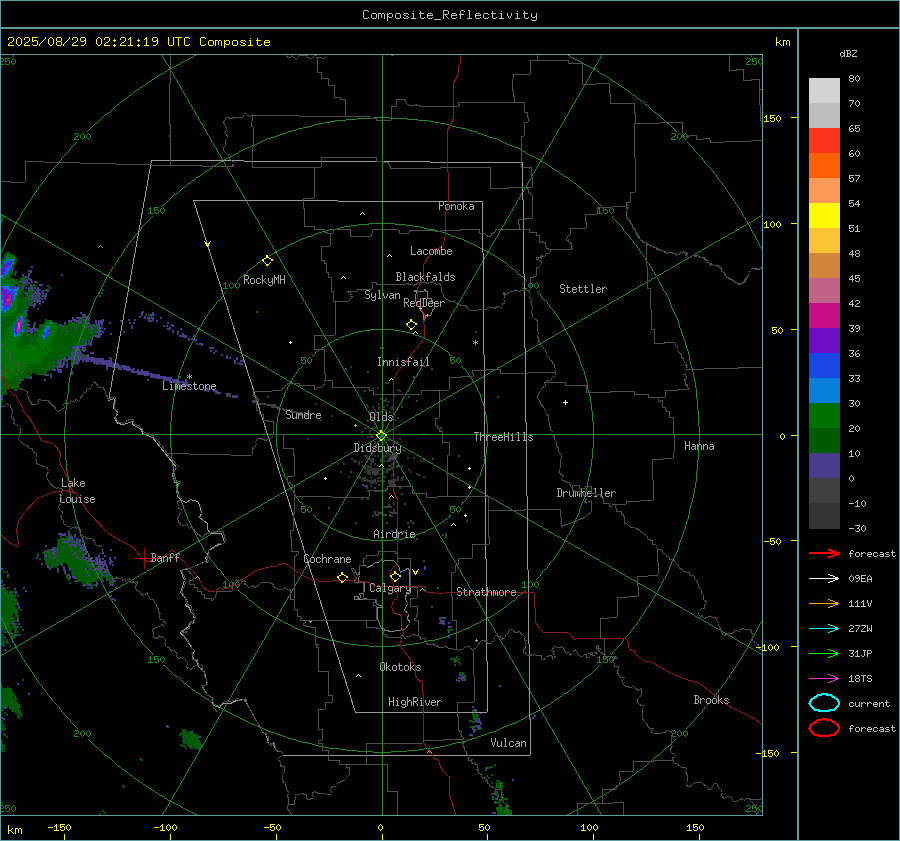Click the Brooks city label
The image size is (900, 841).
pos(711,700)
